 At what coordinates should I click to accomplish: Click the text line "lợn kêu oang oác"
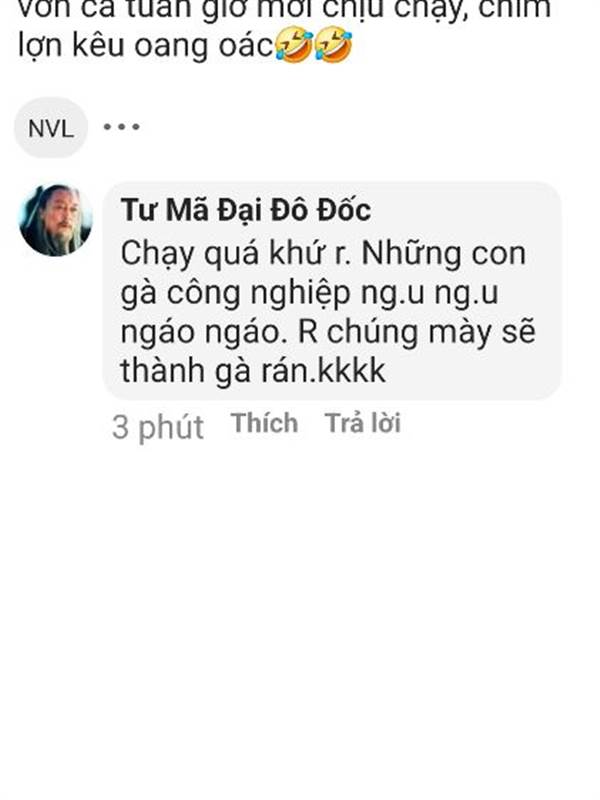pyautogui.click(x=146, y=46)
